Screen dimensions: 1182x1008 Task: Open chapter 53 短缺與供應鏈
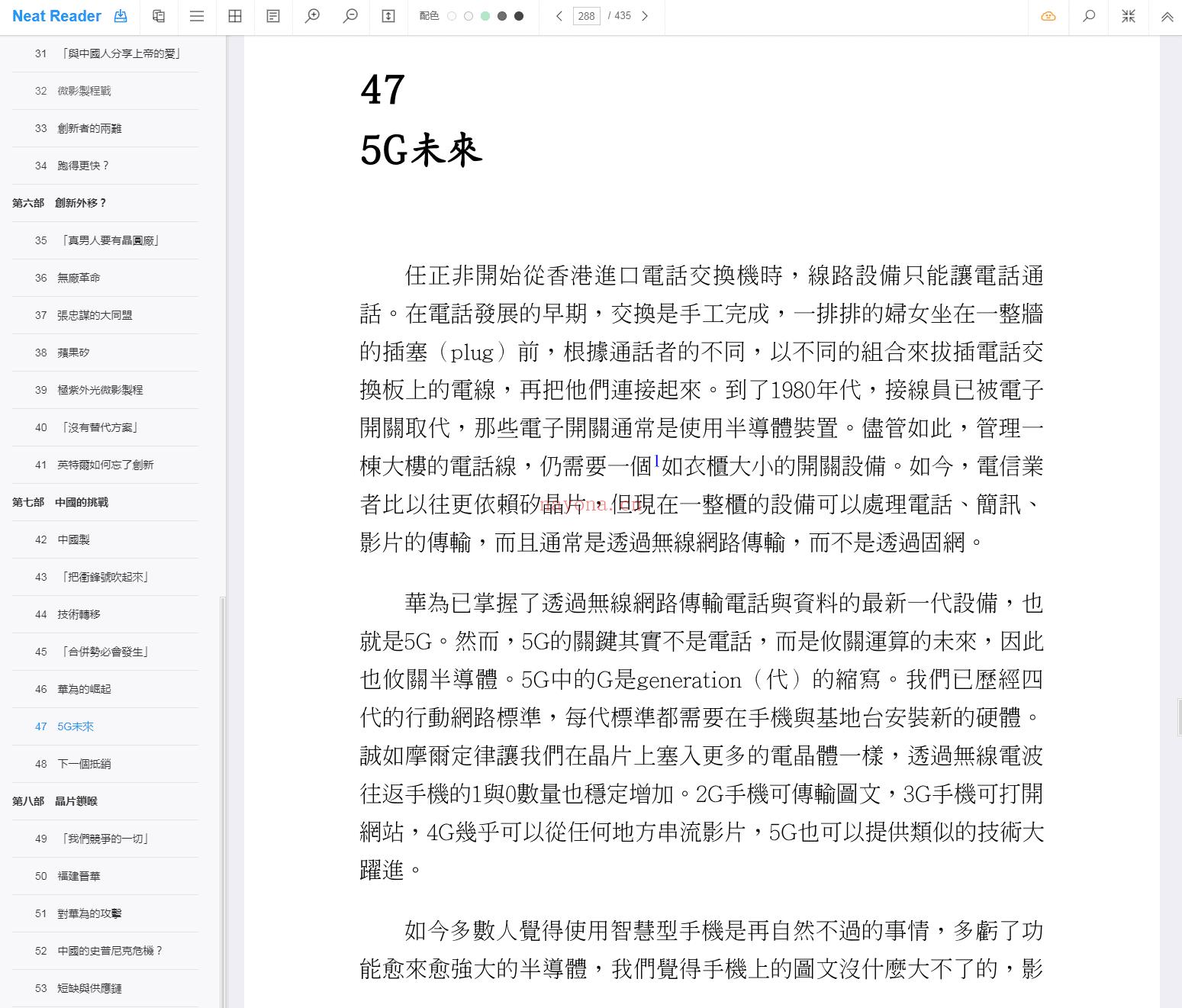[105, 988]
